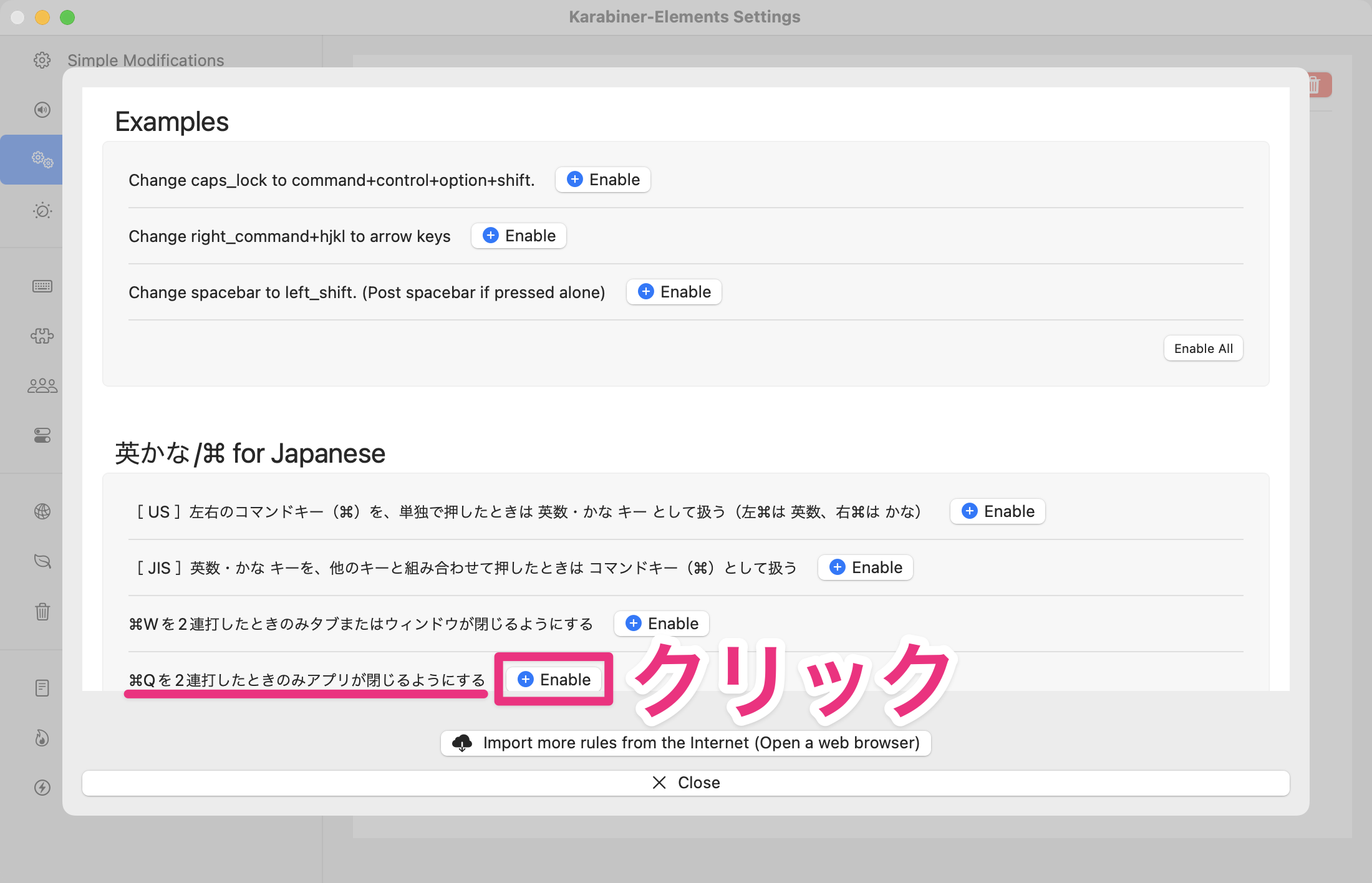Enable the ⌘Q double-press quit rule

tap(554, 680)
